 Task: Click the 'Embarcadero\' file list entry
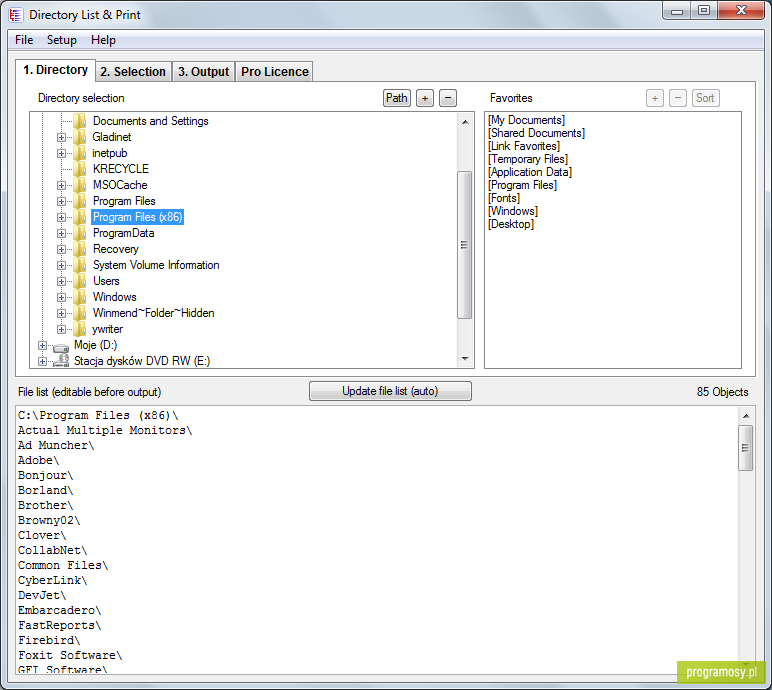point(60,610)
